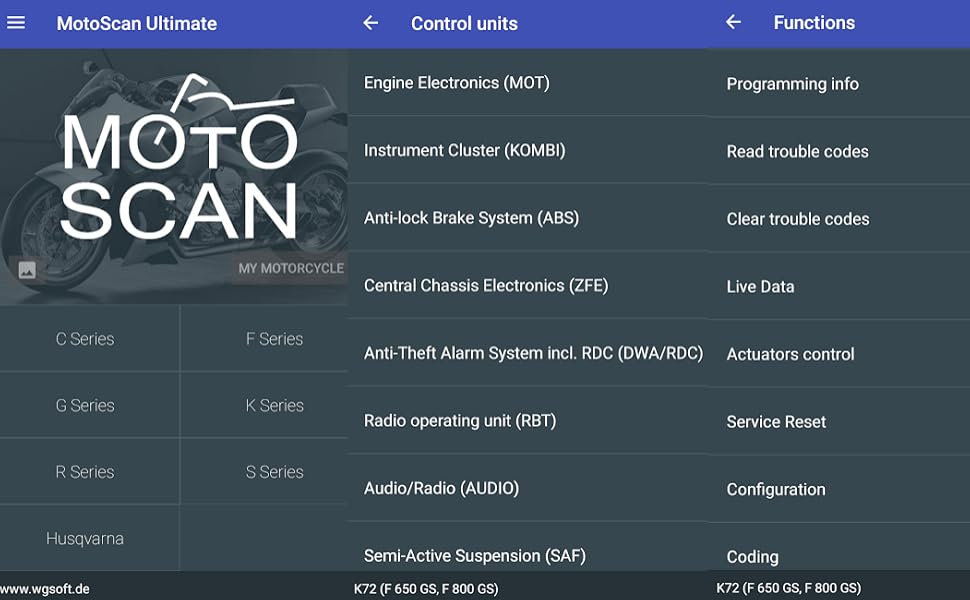Viewport: 970px width, 600px height.
Task: Select the R Series option
Action: (86, 471)
